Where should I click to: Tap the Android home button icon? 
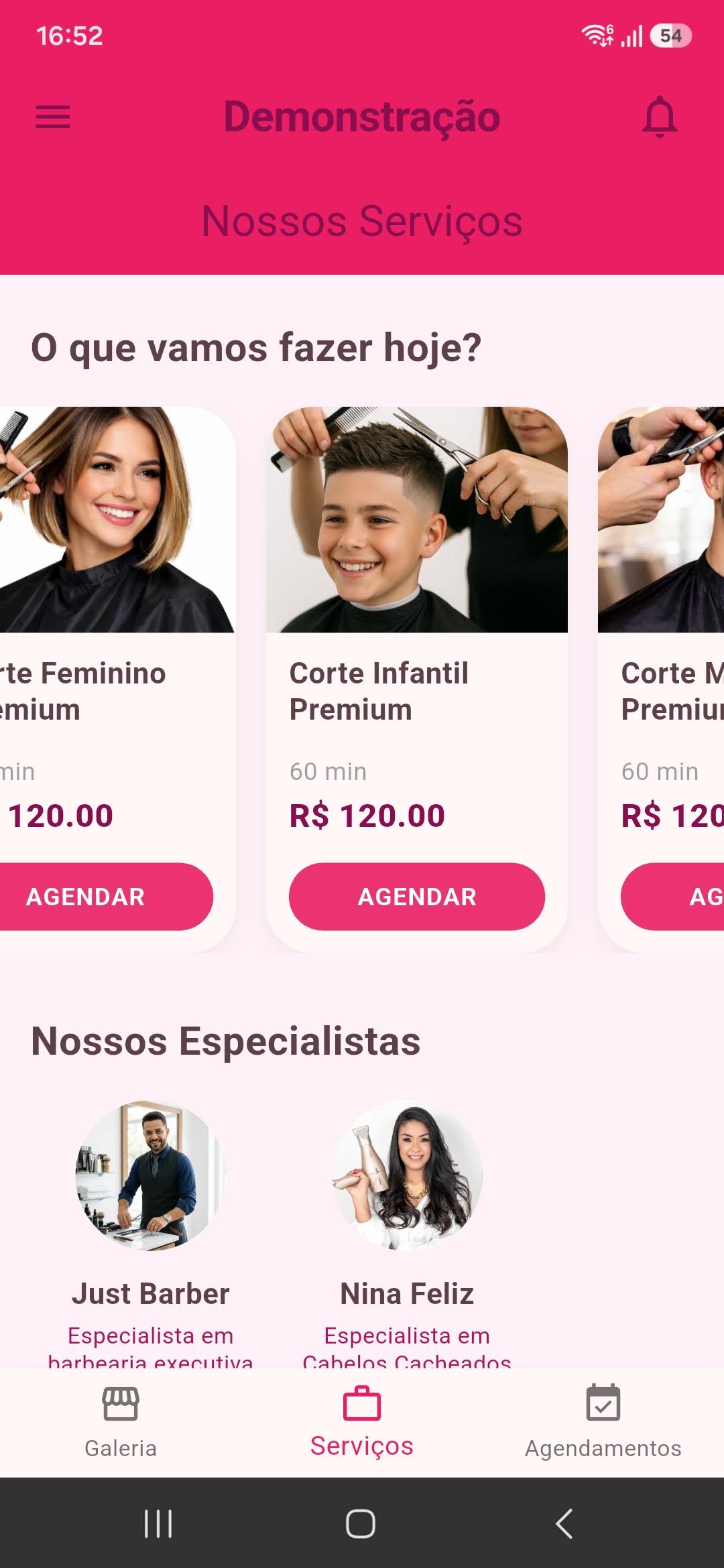(361, 1523)
